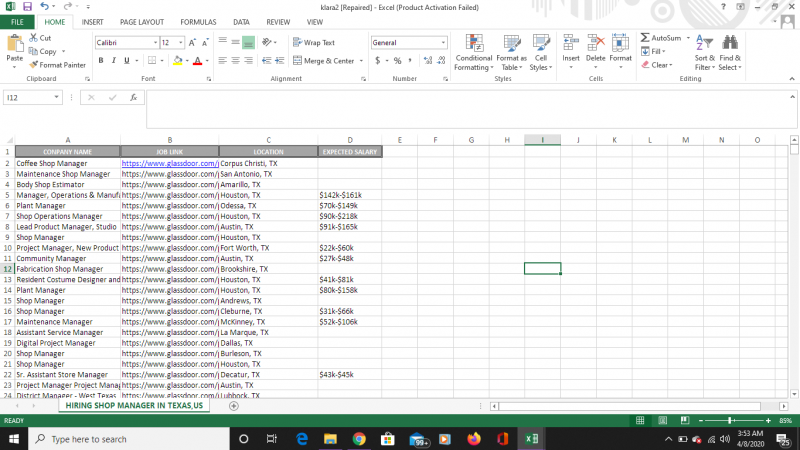Image resolution: width=800 pixels, height=450 pixels.
Task: Adjust the zoom slider in status bar
Action: click(730, 420)
